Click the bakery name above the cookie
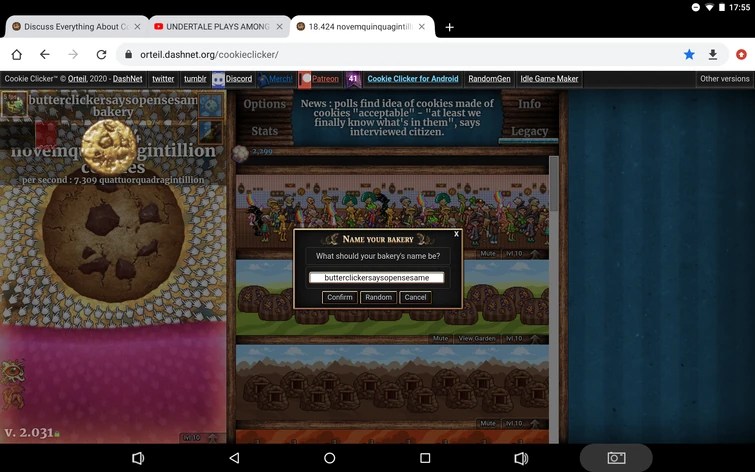This screenshot has width=755, height=472. click(113, 105)
